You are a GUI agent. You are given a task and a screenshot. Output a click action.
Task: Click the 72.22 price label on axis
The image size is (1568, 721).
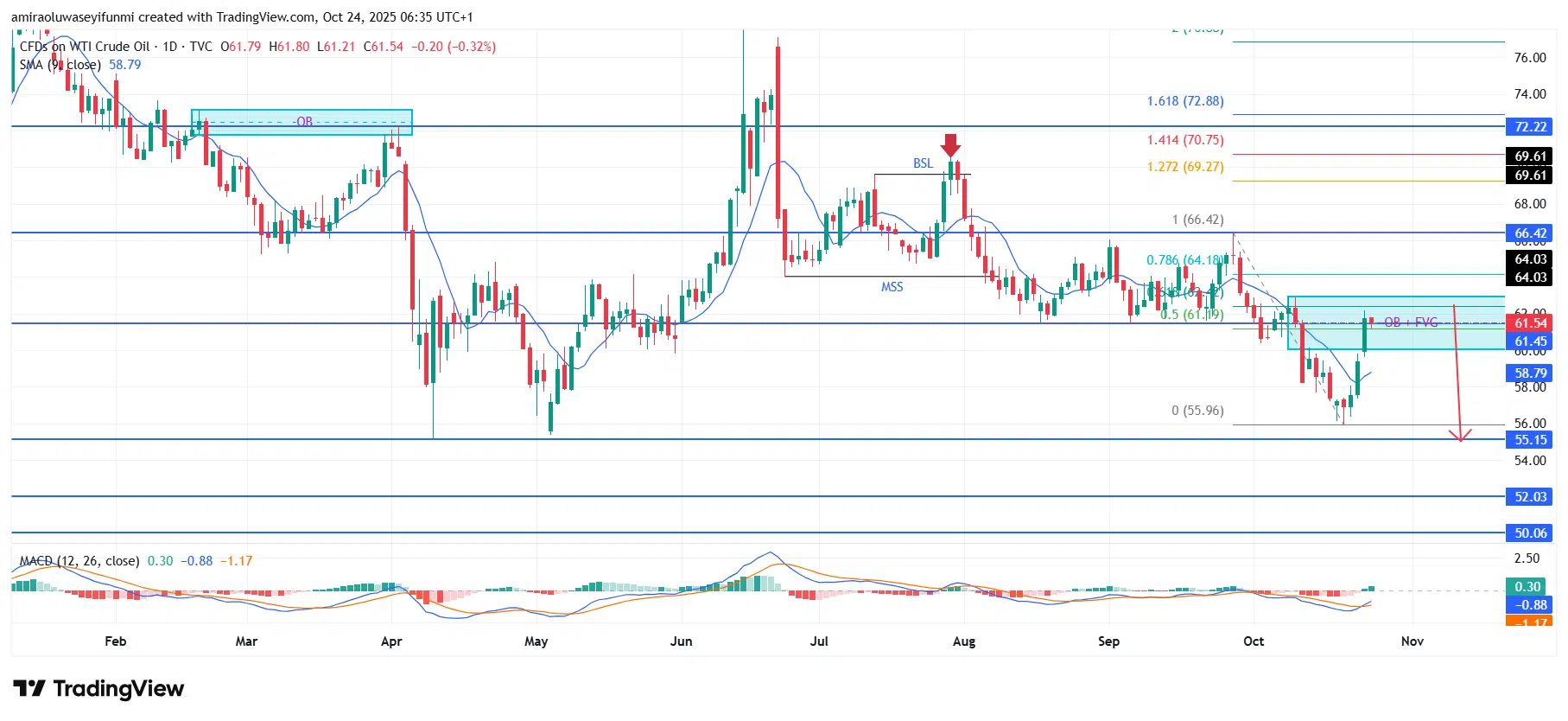(x=1530, y=127)
